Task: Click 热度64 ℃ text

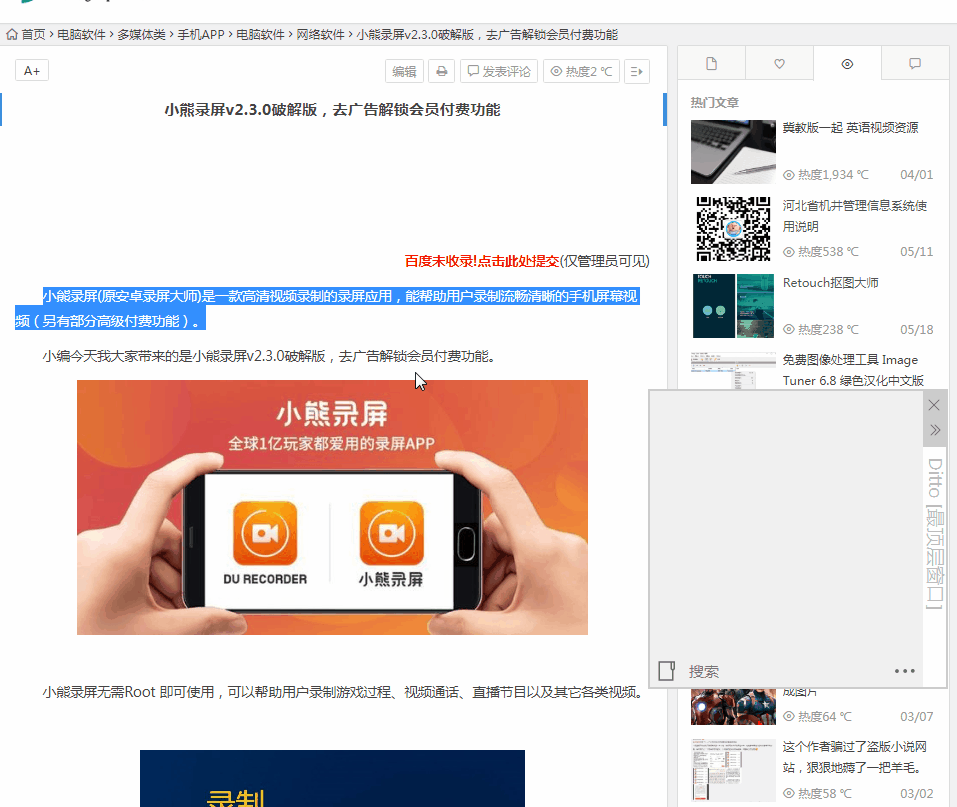Action: click(825, 717)
